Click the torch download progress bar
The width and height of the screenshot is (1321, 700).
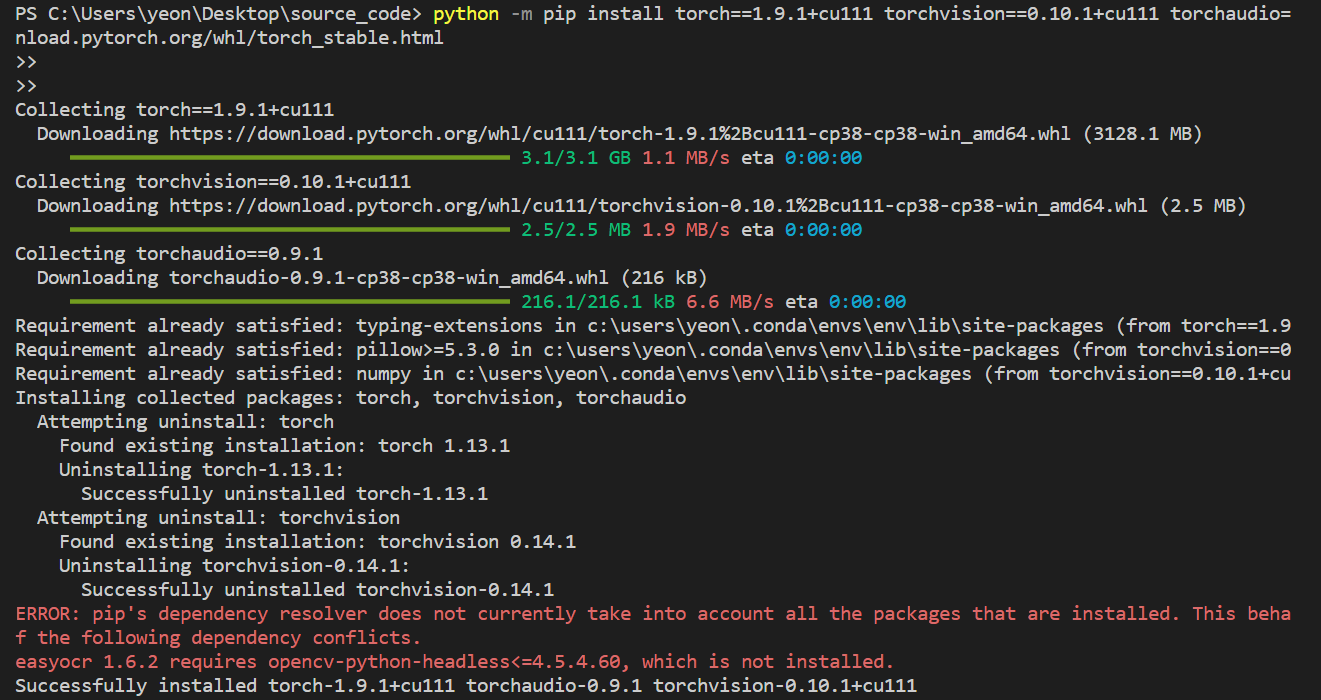coord(289,158)
